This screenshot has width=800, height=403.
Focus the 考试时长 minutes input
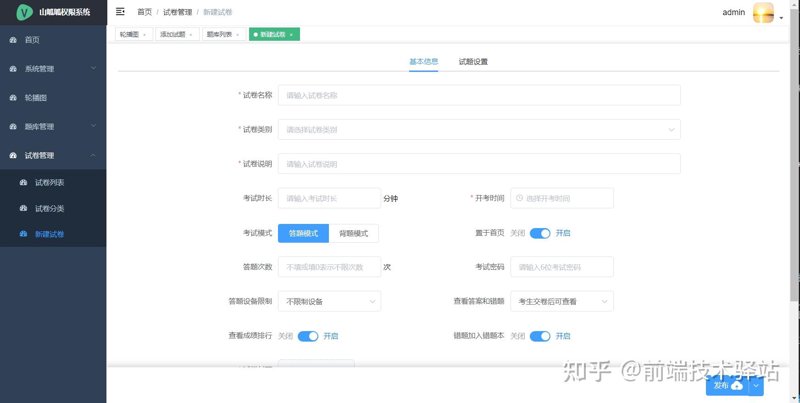(329, 198)
